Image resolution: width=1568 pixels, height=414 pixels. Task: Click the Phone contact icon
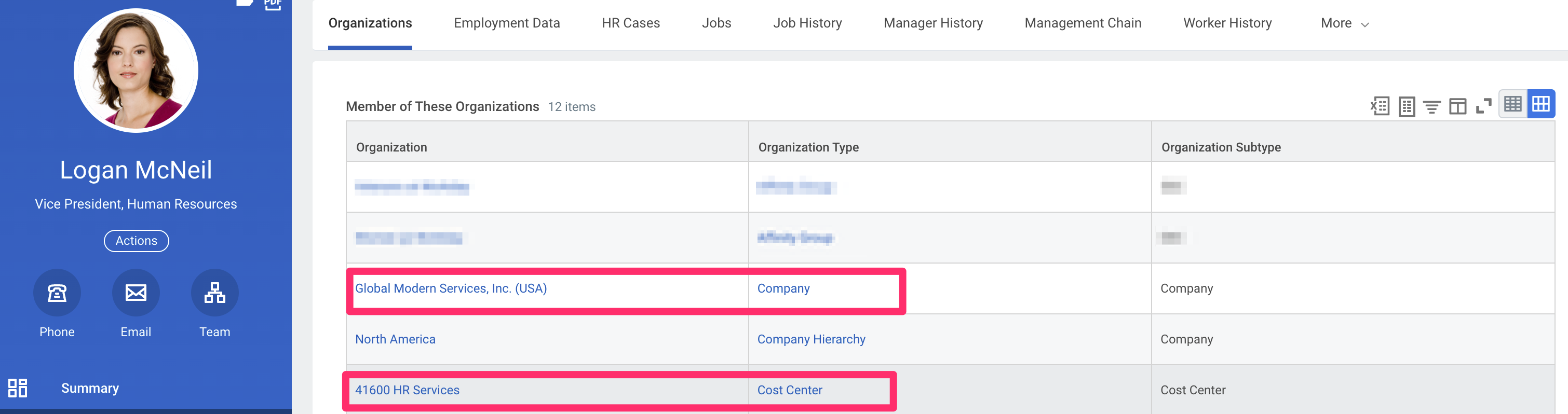(57, 293)
